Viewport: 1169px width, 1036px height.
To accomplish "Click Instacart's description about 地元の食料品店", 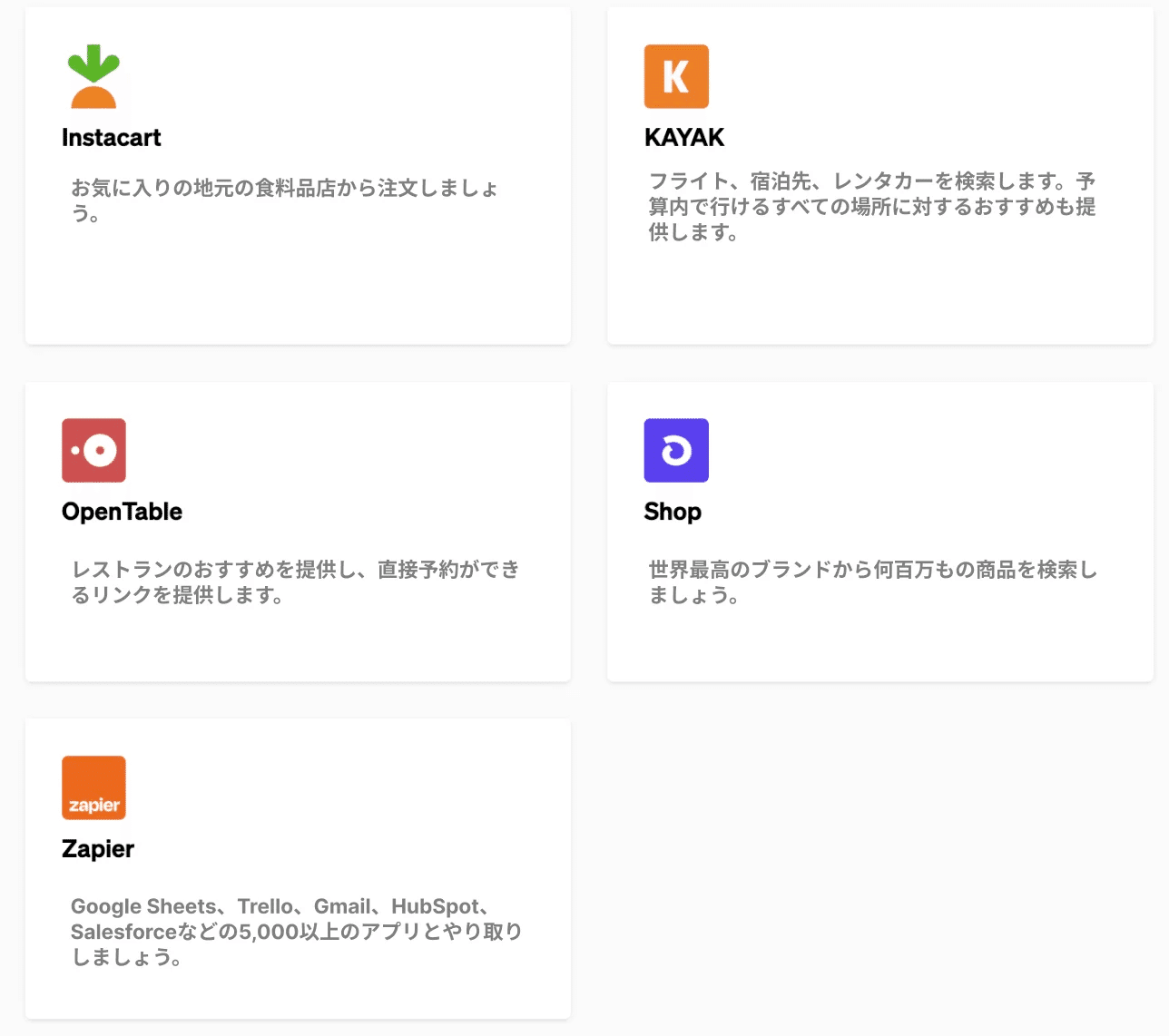I will [x=285, y=200].
